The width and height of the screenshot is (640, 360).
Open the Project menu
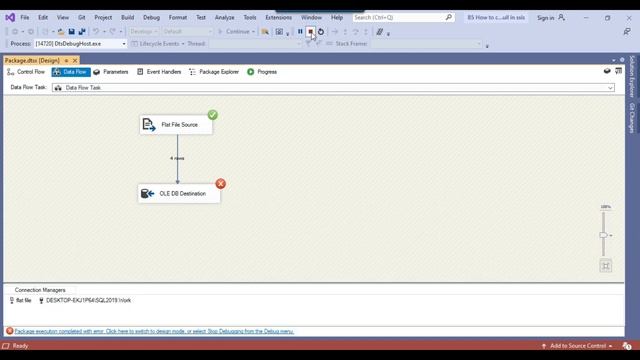point(103,18)
